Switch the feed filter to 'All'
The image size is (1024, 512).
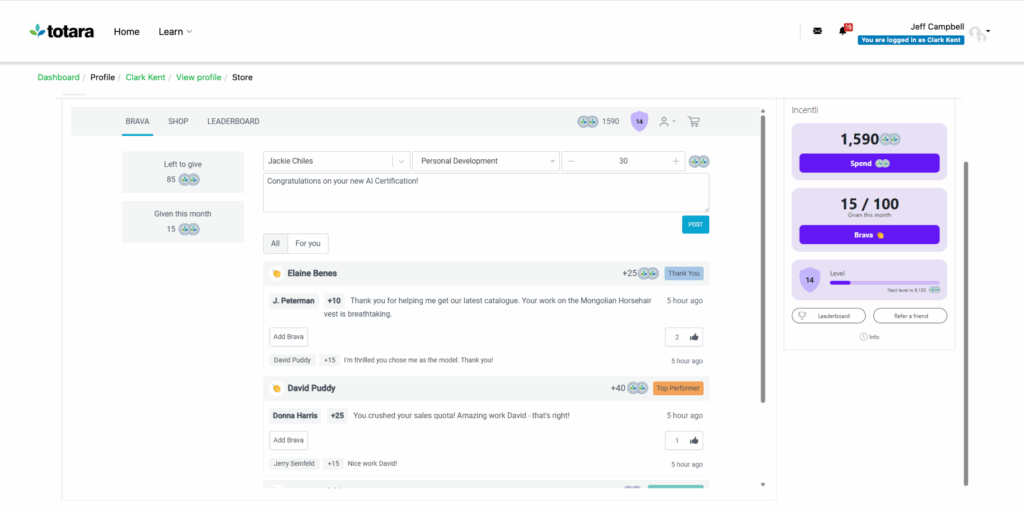(275, 243)
